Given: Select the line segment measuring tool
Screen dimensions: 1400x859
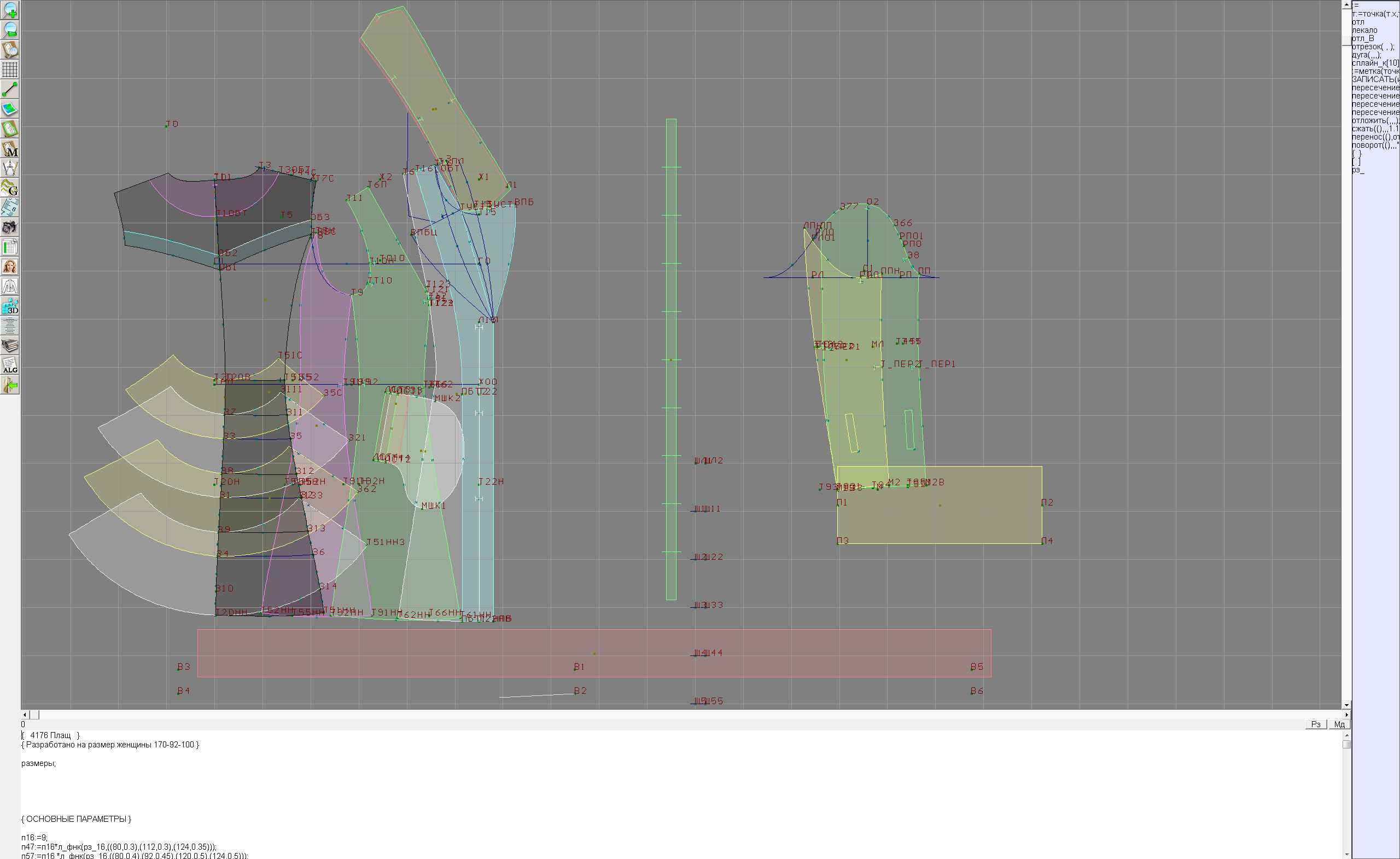Looking at the screenshot, I should tap(10, 89).
